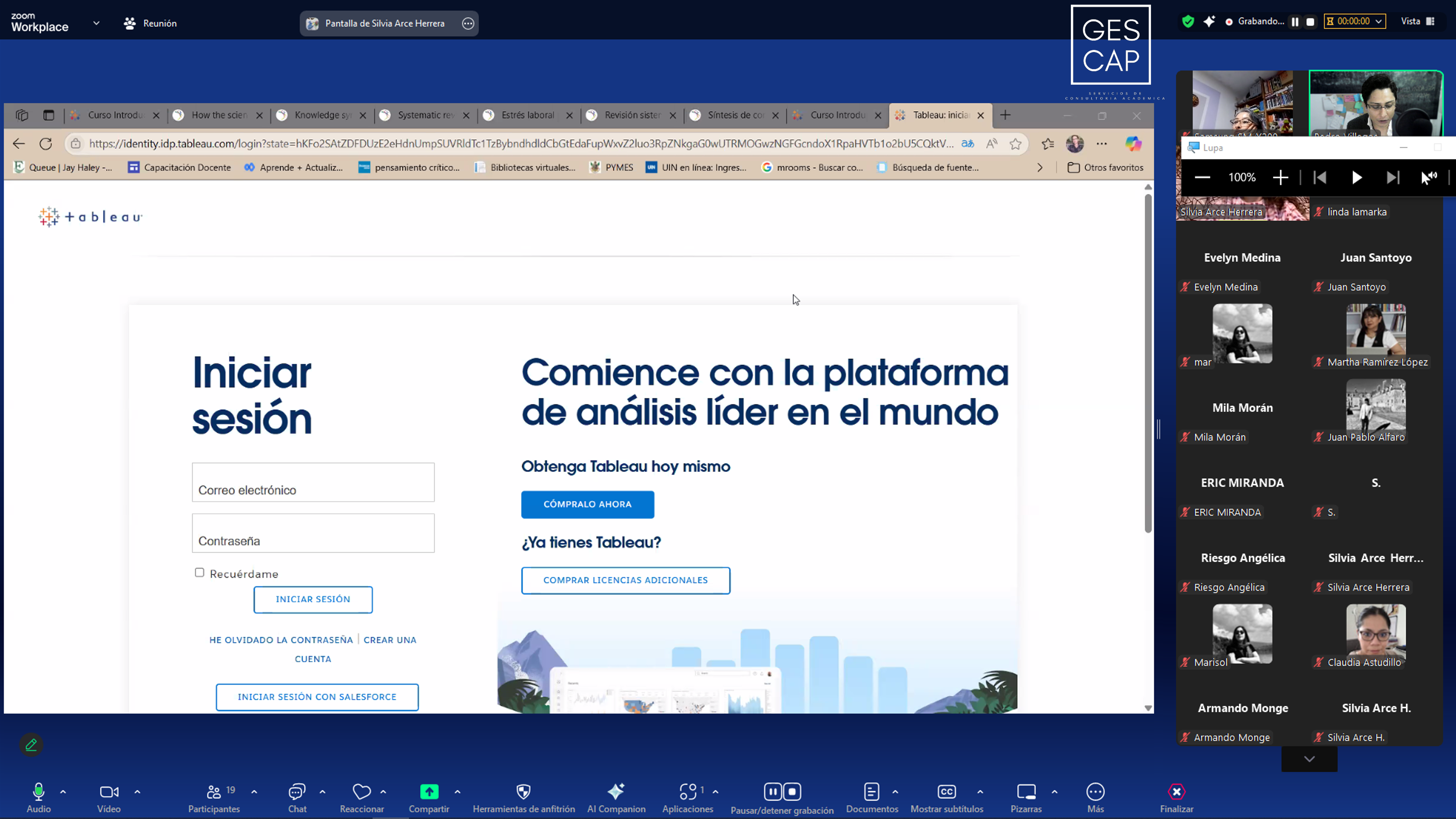Viewport: 1456px width, 819px height.
Task: Expand the Zoom Workplace dropdown chevron
Action: (x=96, y=23)
